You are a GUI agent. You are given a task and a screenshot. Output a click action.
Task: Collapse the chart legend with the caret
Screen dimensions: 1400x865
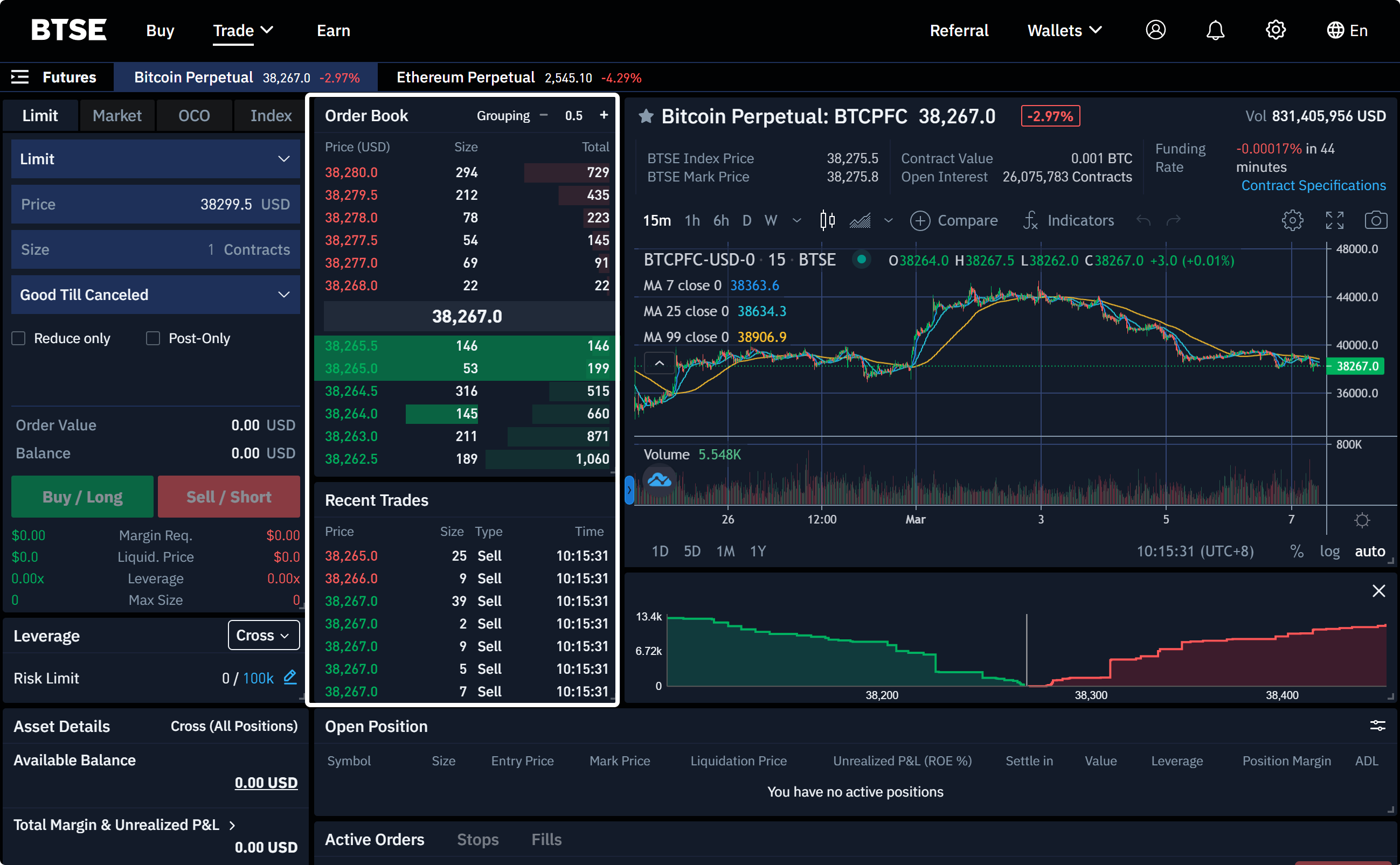659,363
